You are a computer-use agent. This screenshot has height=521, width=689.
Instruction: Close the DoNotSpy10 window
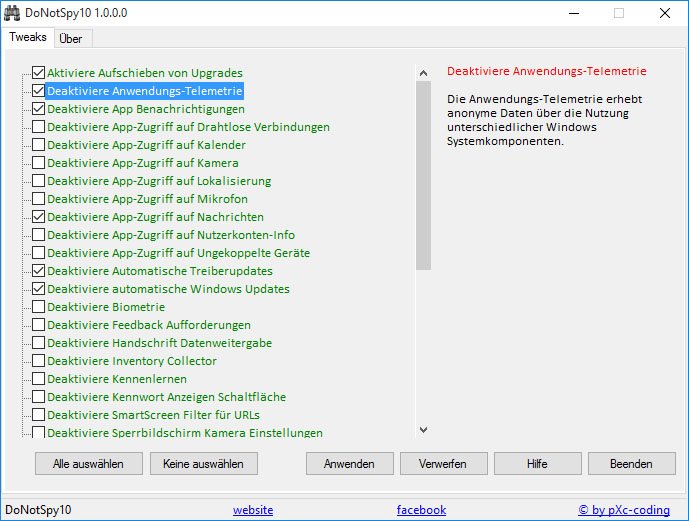click(x=665, y=13)
